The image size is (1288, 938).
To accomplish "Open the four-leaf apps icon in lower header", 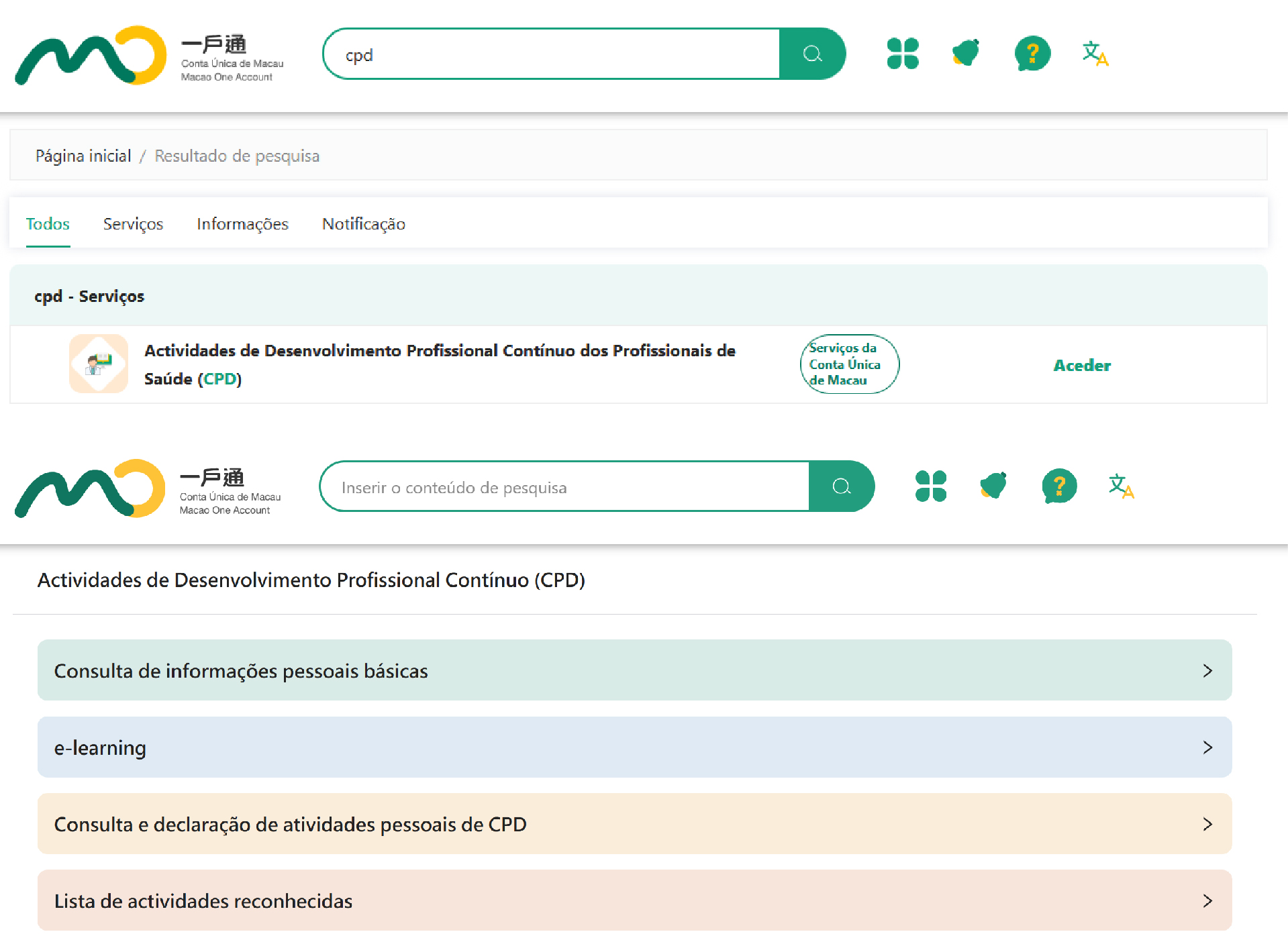I will point(930,486).
